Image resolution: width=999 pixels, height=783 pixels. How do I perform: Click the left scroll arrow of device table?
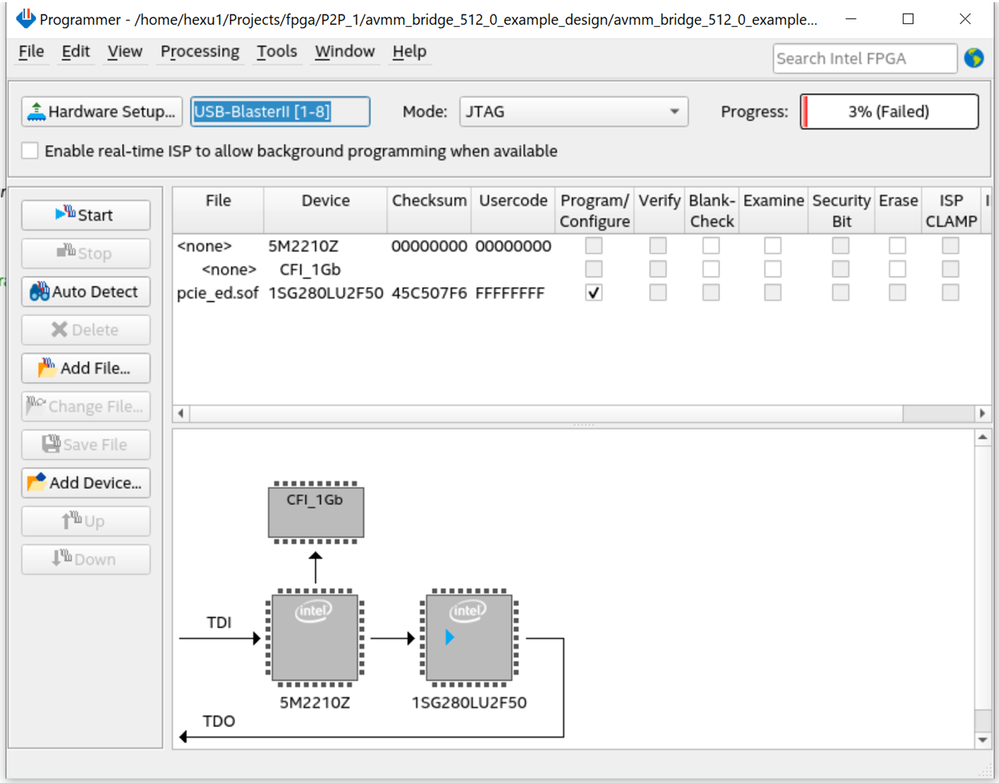(181, 413)
